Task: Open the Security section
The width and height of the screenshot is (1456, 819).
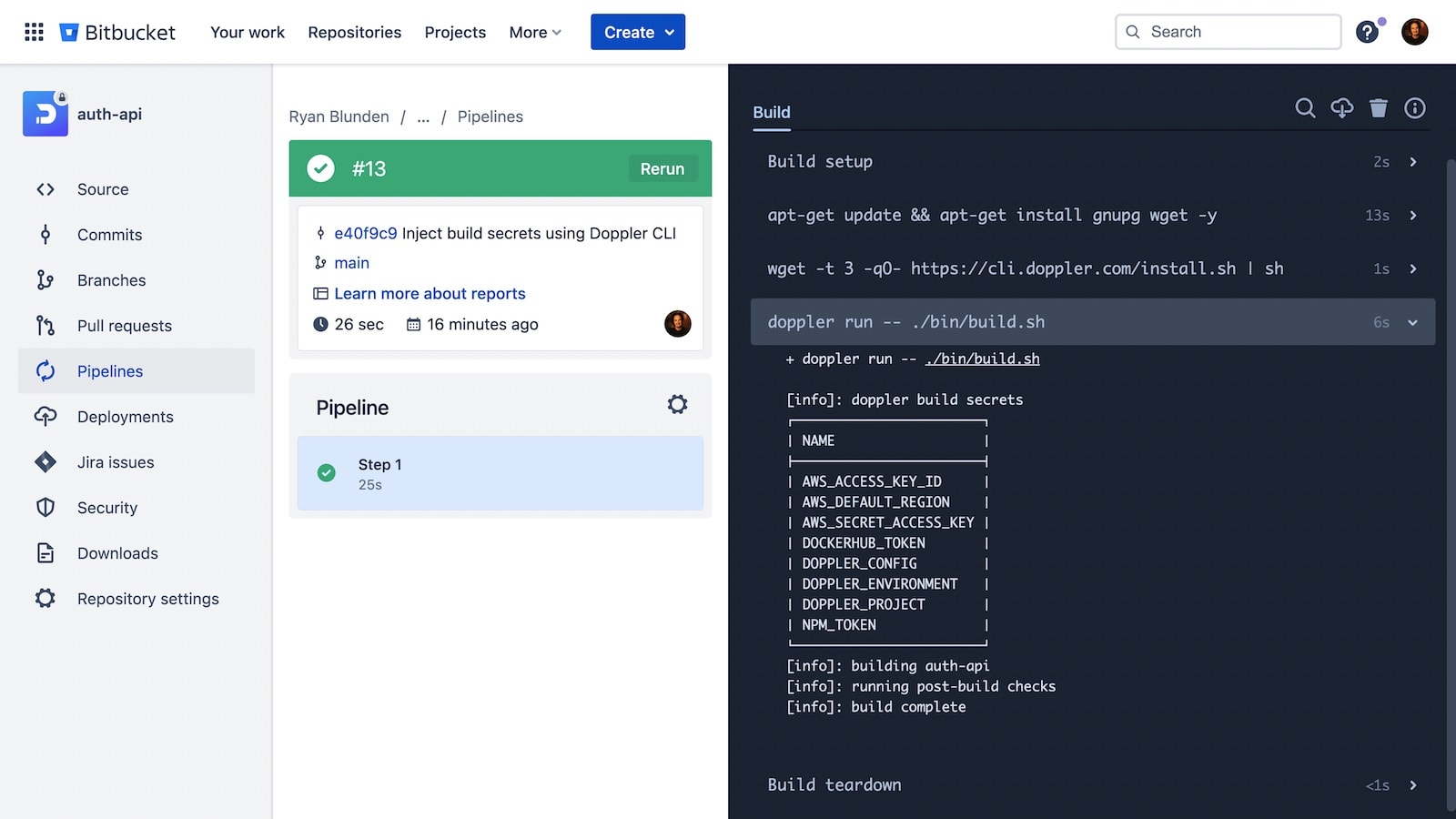Action: pyautogui.click(x=106, y=507)
